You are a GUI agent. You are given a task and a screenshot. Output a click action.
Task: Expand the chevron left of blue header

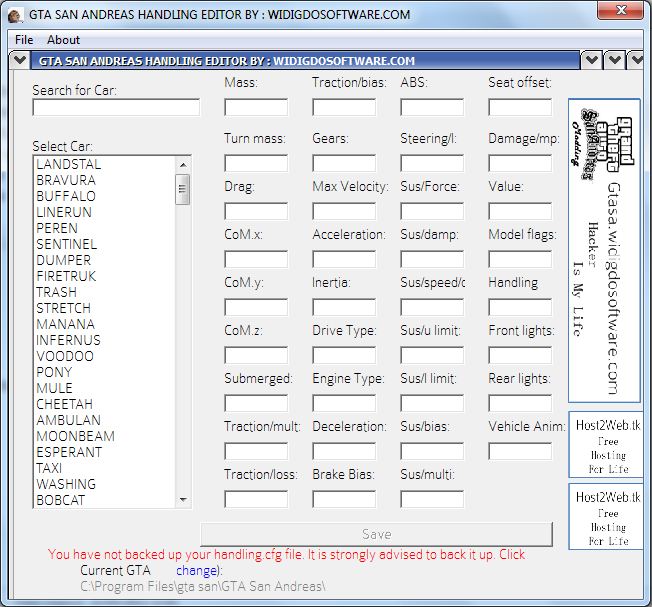(x=20, y=61)
